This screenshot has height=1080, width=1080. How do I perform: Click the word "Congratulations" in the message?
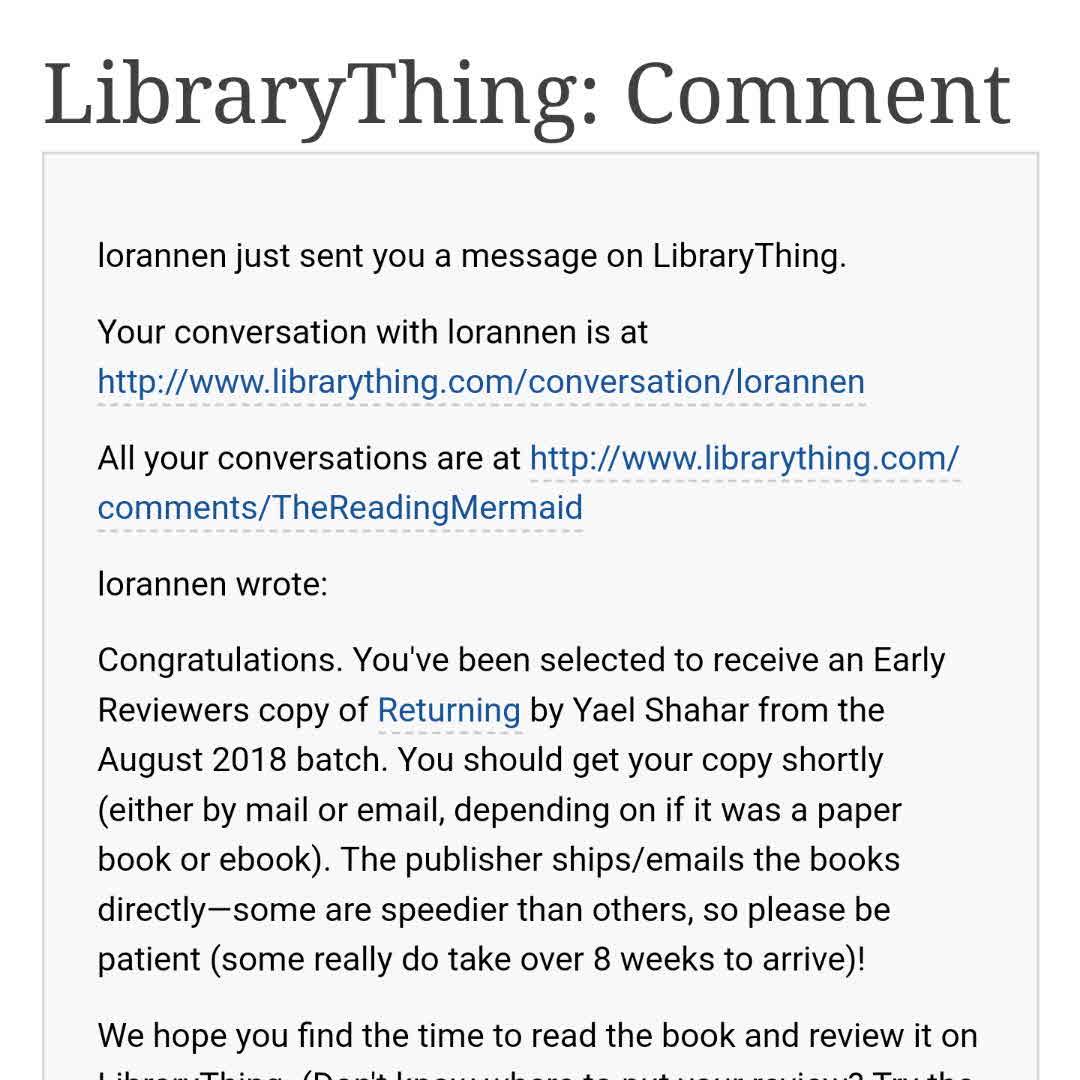[220, 660]
